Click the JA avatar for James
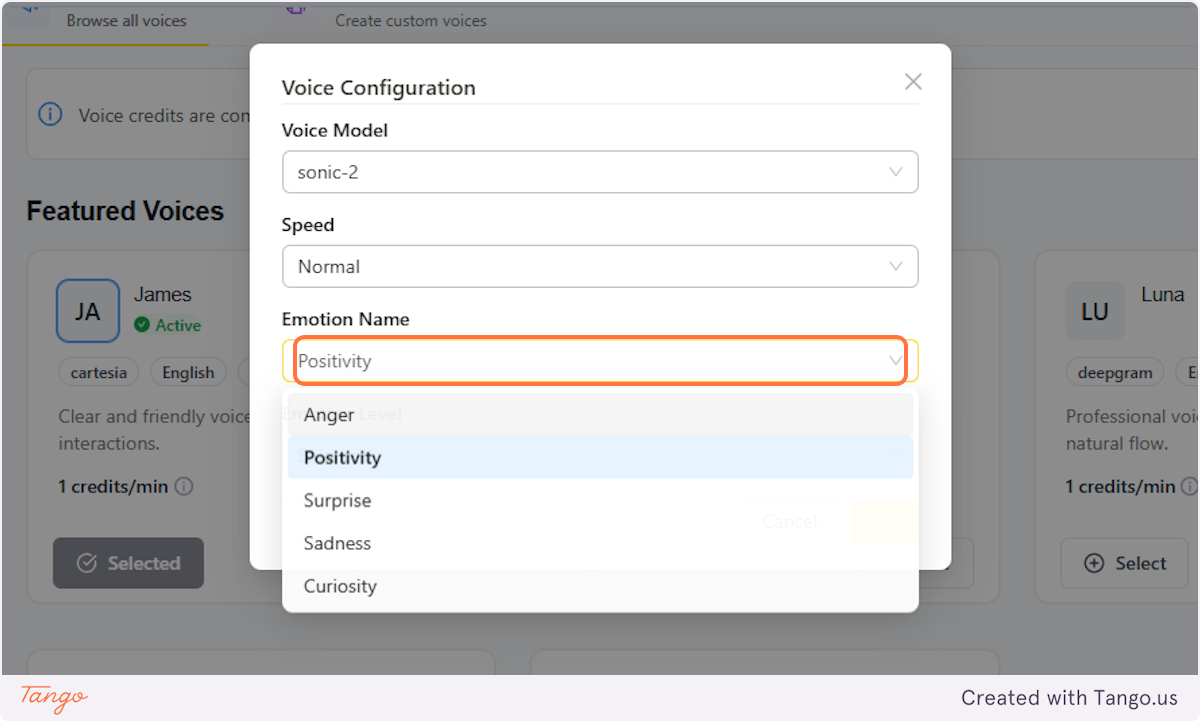This screenshot has width=1200, height=721. coord(88,311)
